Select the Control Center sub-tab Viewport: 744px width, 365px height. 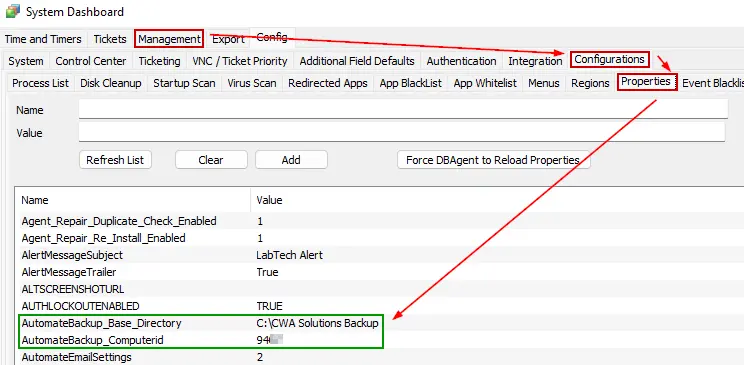coord(91,61)
